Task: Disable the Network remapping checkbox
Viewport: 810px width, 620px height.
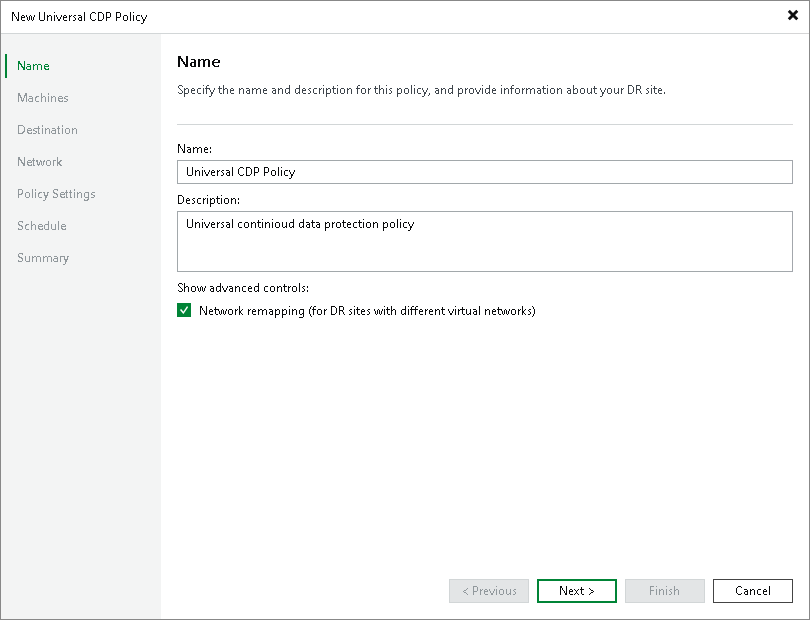Action: (x=184, y=310)
